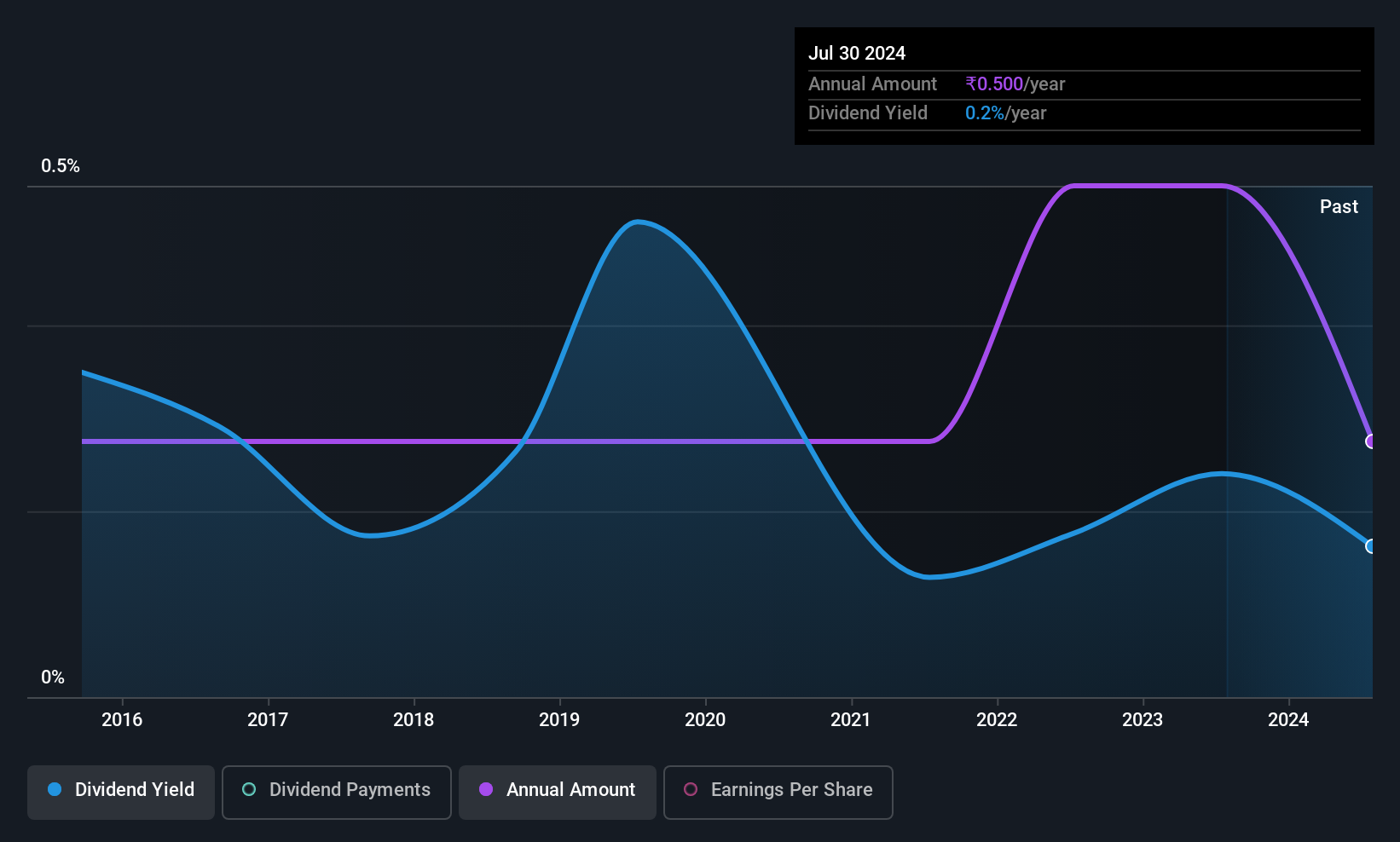The height and width of the screenshot is (842, 1400).
Task: Click the Jul 30 2024 tooltip date
Action: tap(857, 53)
